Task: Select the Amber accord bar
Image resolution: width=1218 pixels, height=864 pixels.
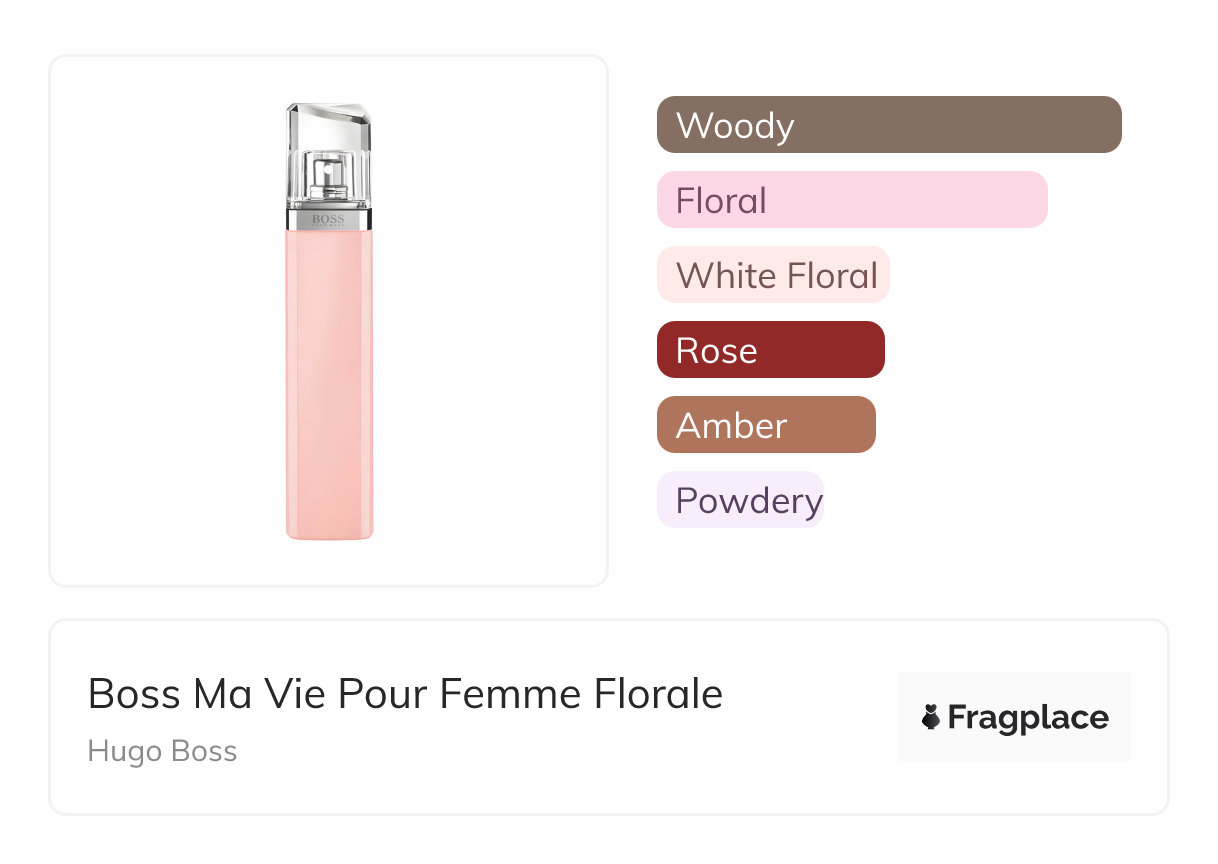Action: pos(766,425)
